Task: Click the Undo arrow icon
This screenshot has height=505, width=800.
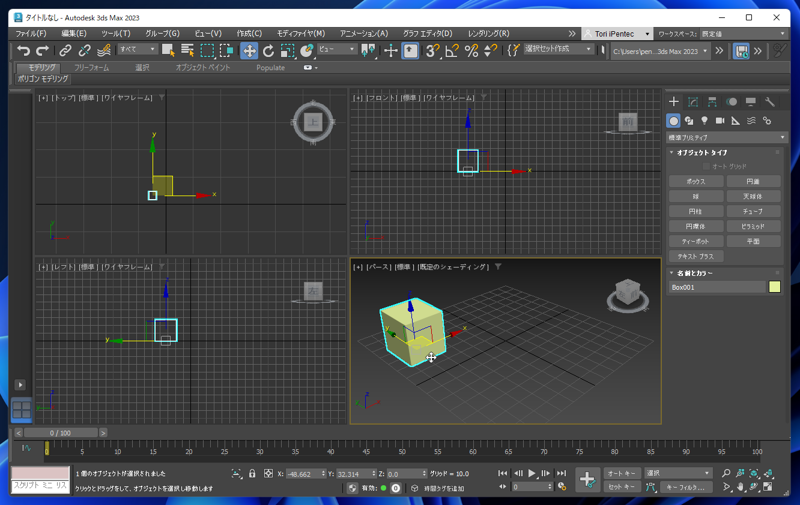Action: pos(23,50)
